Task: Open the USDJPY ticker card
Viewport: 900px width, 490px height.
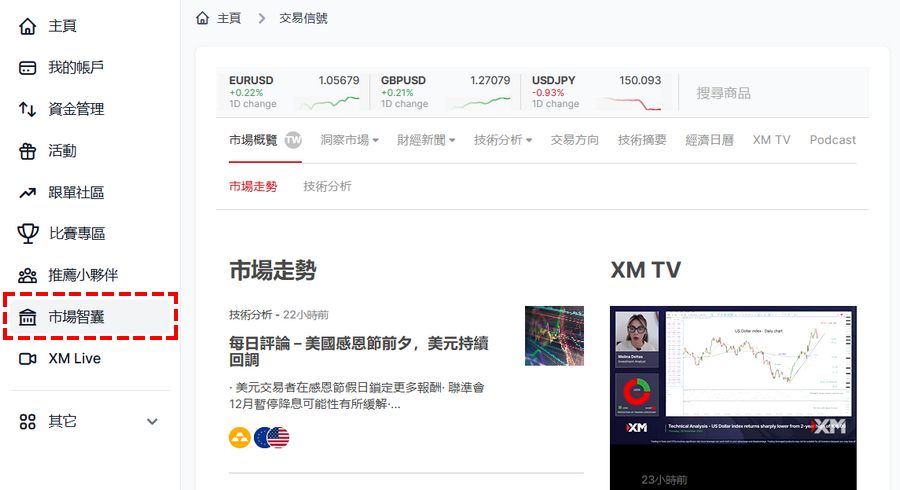Action: click(x=597, y=92)
